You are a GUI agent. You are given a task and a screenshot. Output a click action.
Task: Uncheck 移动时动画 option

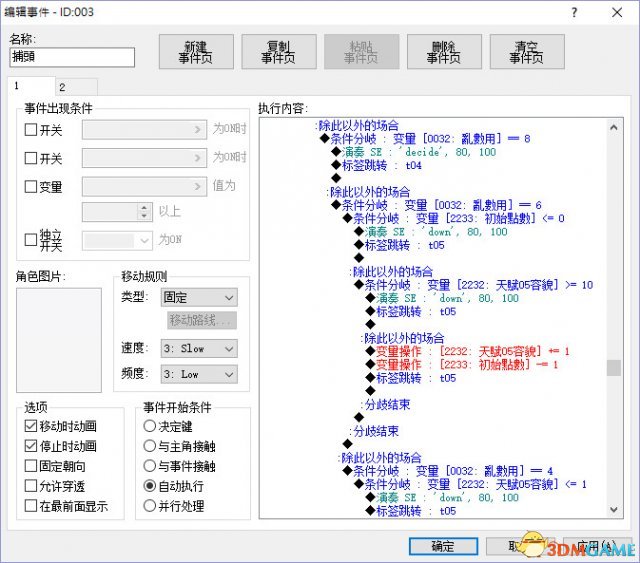(31, 427)
